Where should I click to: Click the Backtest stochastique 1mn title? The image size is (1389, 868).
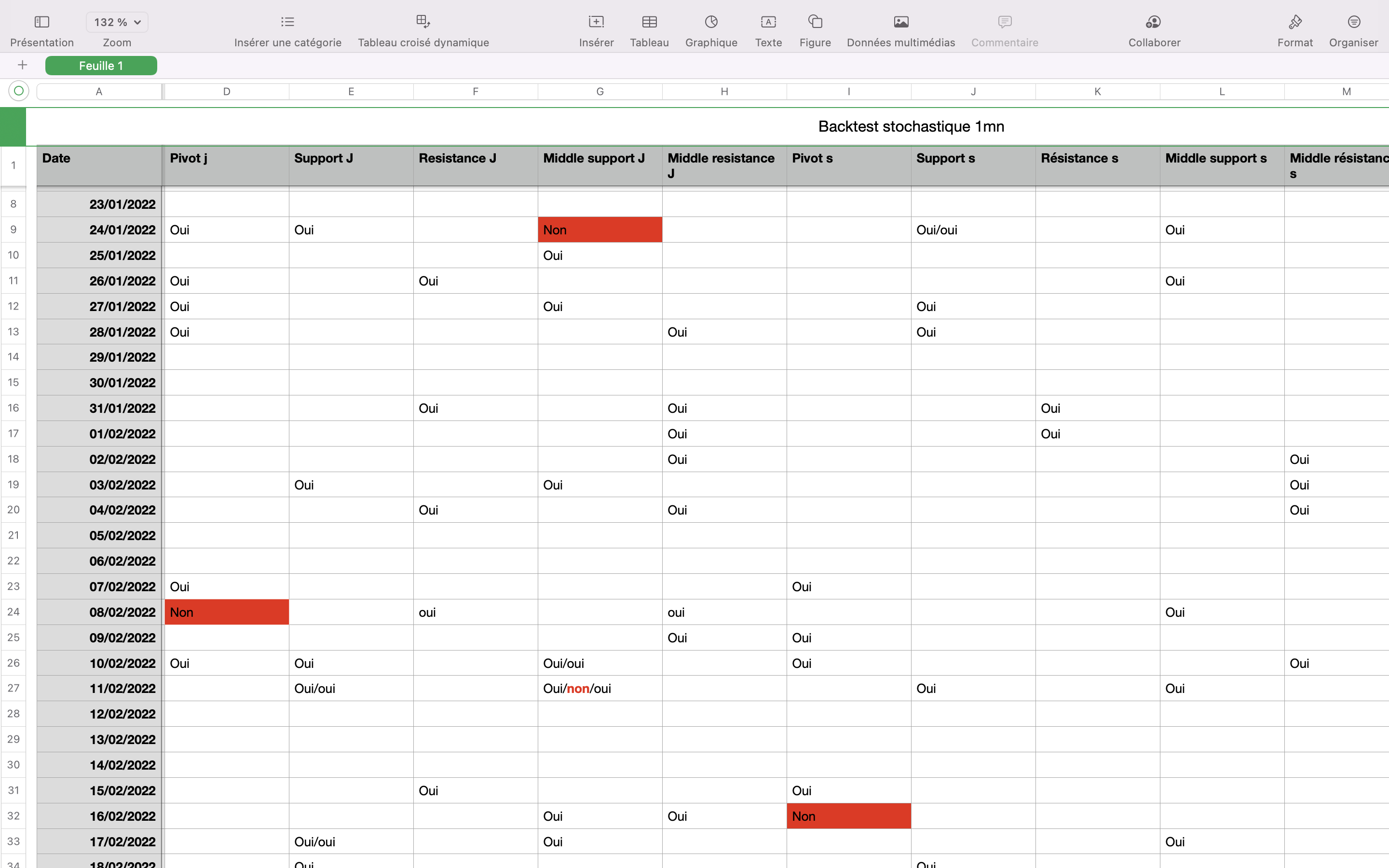click(x=911, y=126)
